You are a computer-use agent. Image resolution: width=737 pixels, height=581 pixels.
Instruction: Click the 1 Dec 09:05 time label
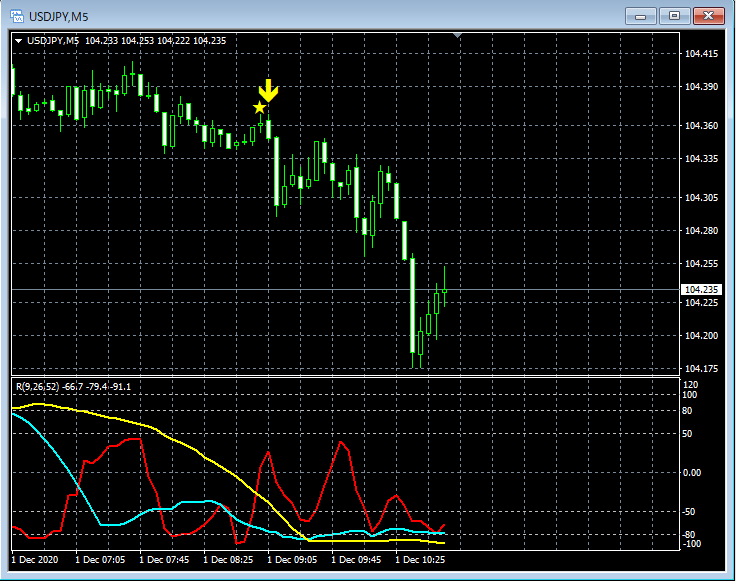[300, 560]
